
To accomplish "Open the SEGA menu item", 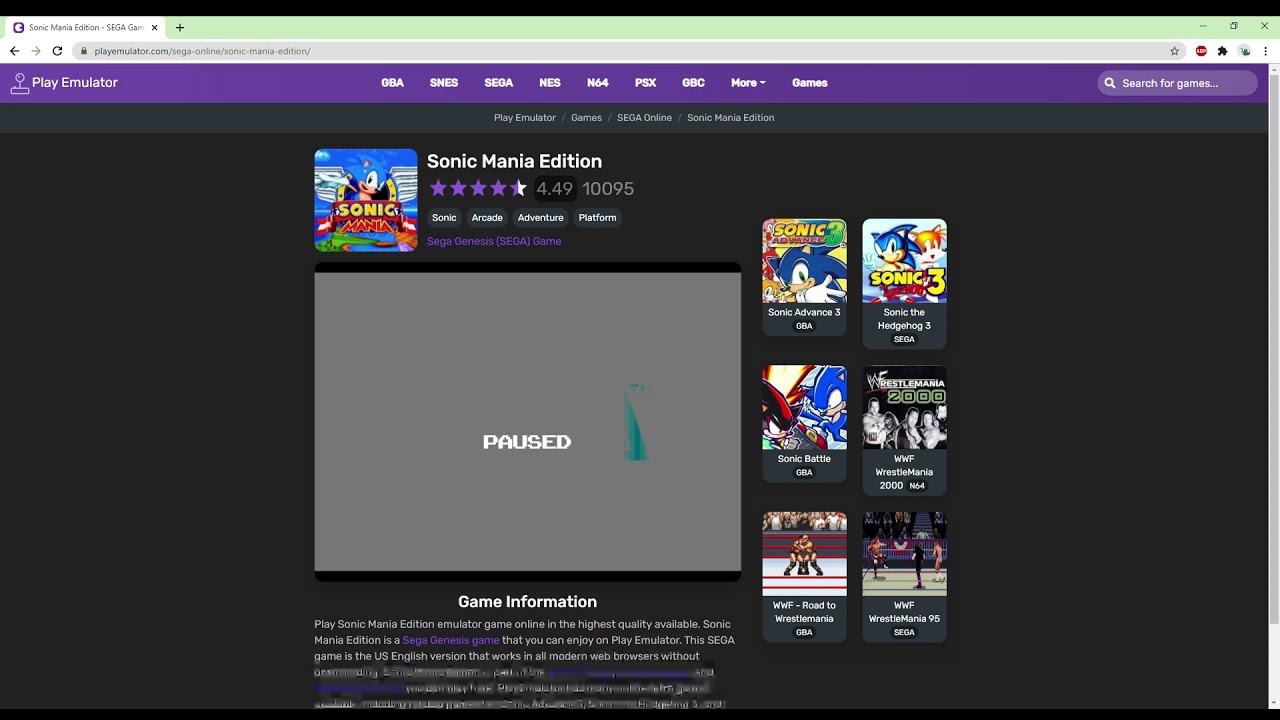I will 499,83.
